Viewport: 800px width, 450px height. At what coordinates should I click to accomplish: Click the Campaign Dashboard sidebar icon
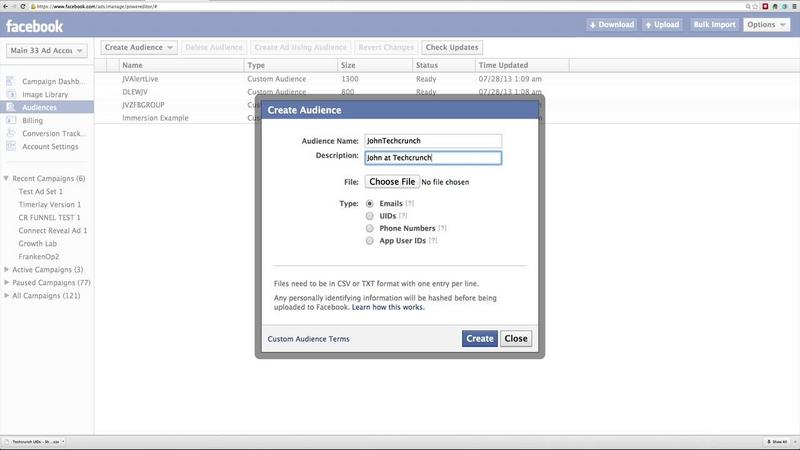point(10,81)
